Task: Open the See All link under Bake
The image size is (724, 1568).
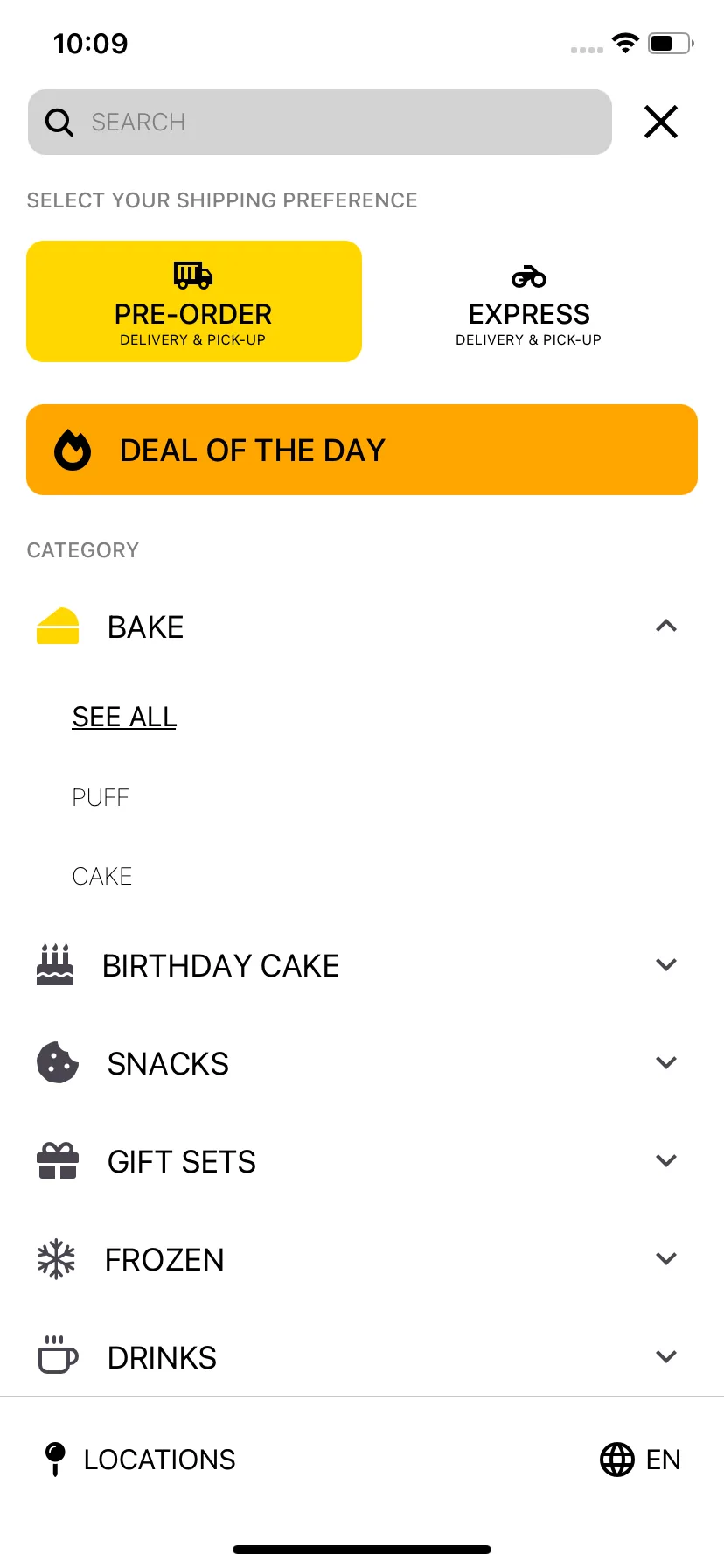Action: [124, 717]
